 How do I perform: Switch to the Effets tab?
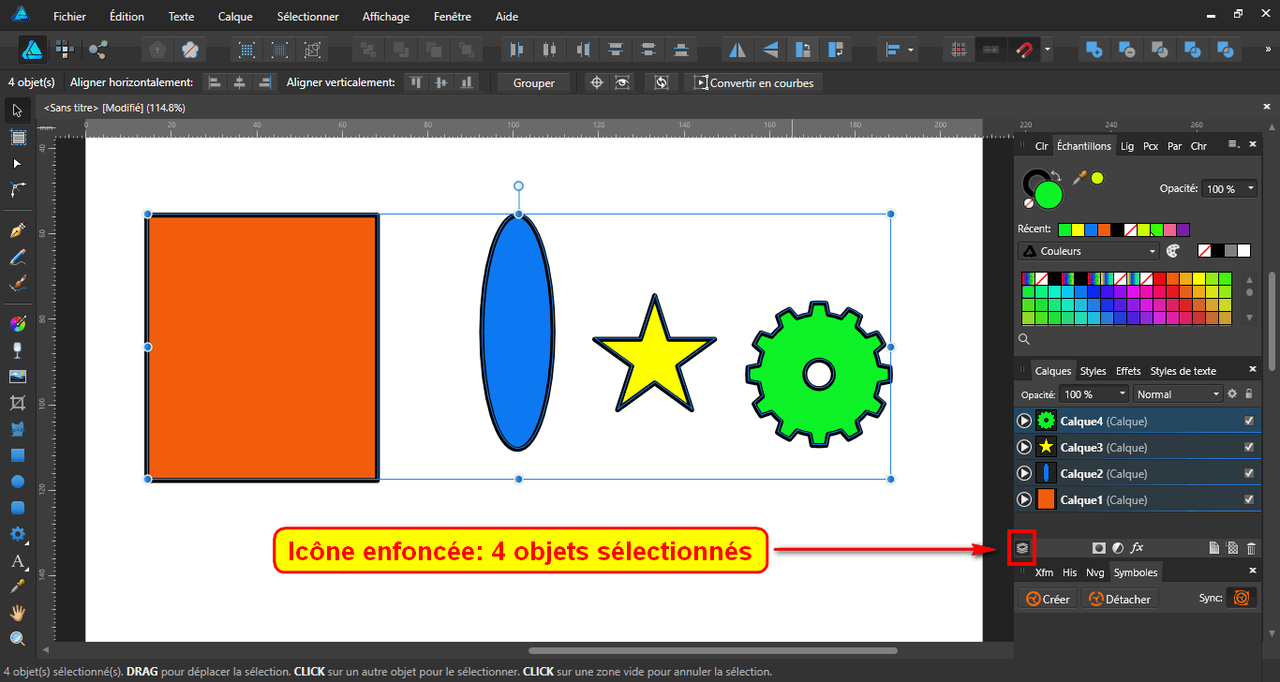point(1128,371)
